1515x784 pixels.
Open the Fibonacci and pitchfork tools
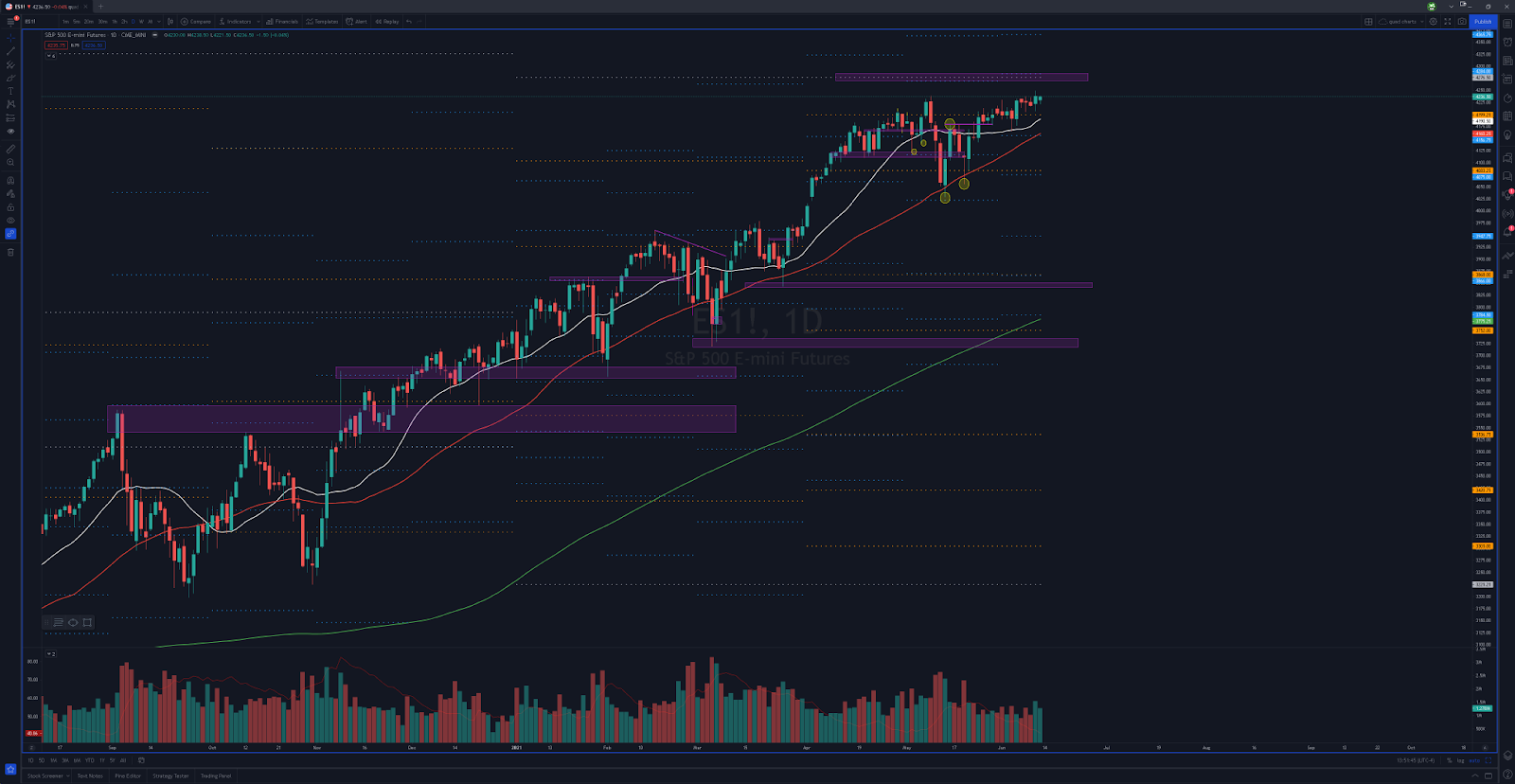(10, 64)
